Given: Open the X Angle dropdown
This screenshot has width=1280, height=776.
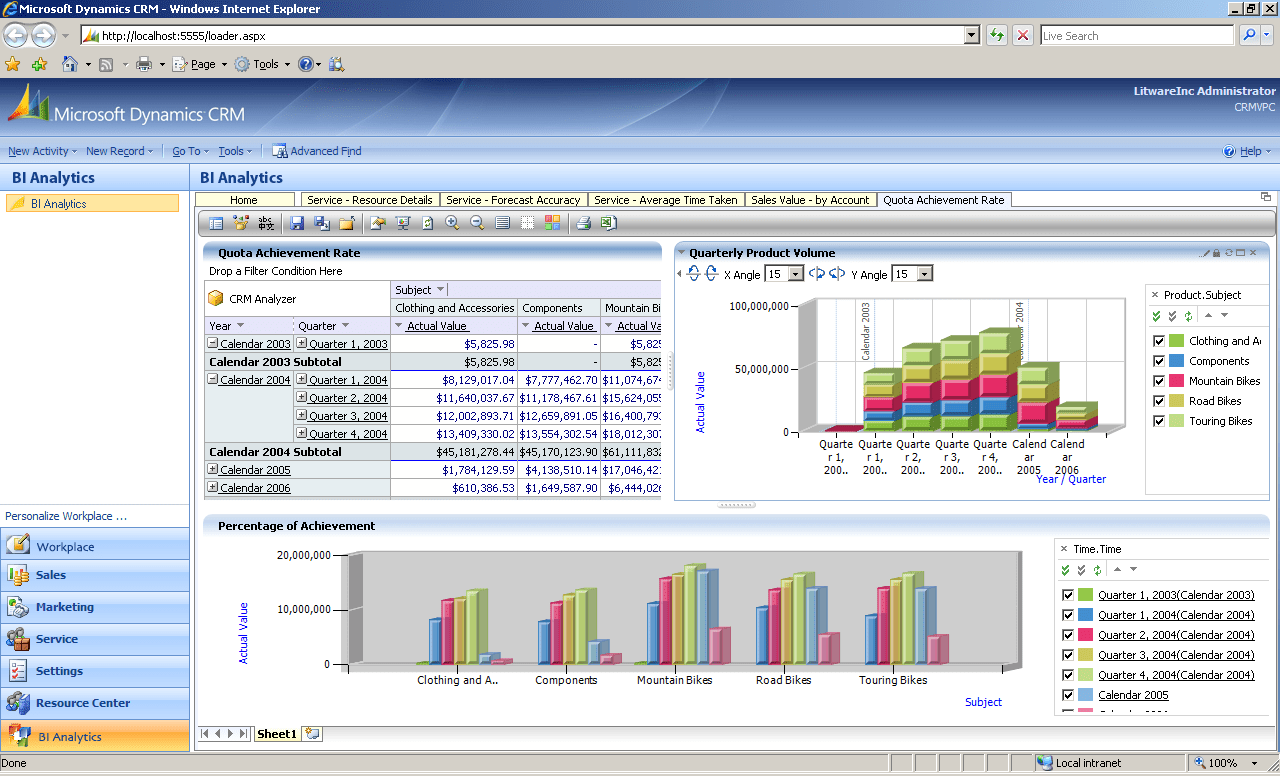Looking at the screenshot, I should coord(794,272).
